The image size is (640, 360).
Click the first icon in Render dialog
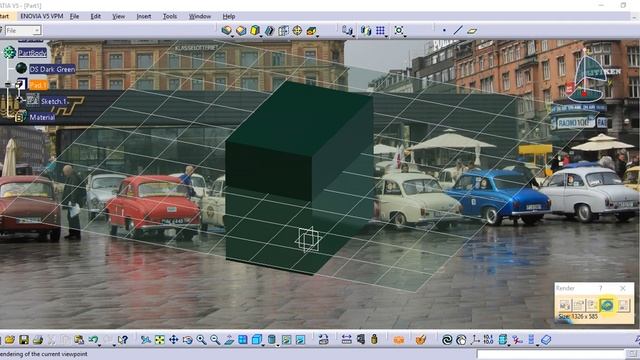(x=565, y=305)
